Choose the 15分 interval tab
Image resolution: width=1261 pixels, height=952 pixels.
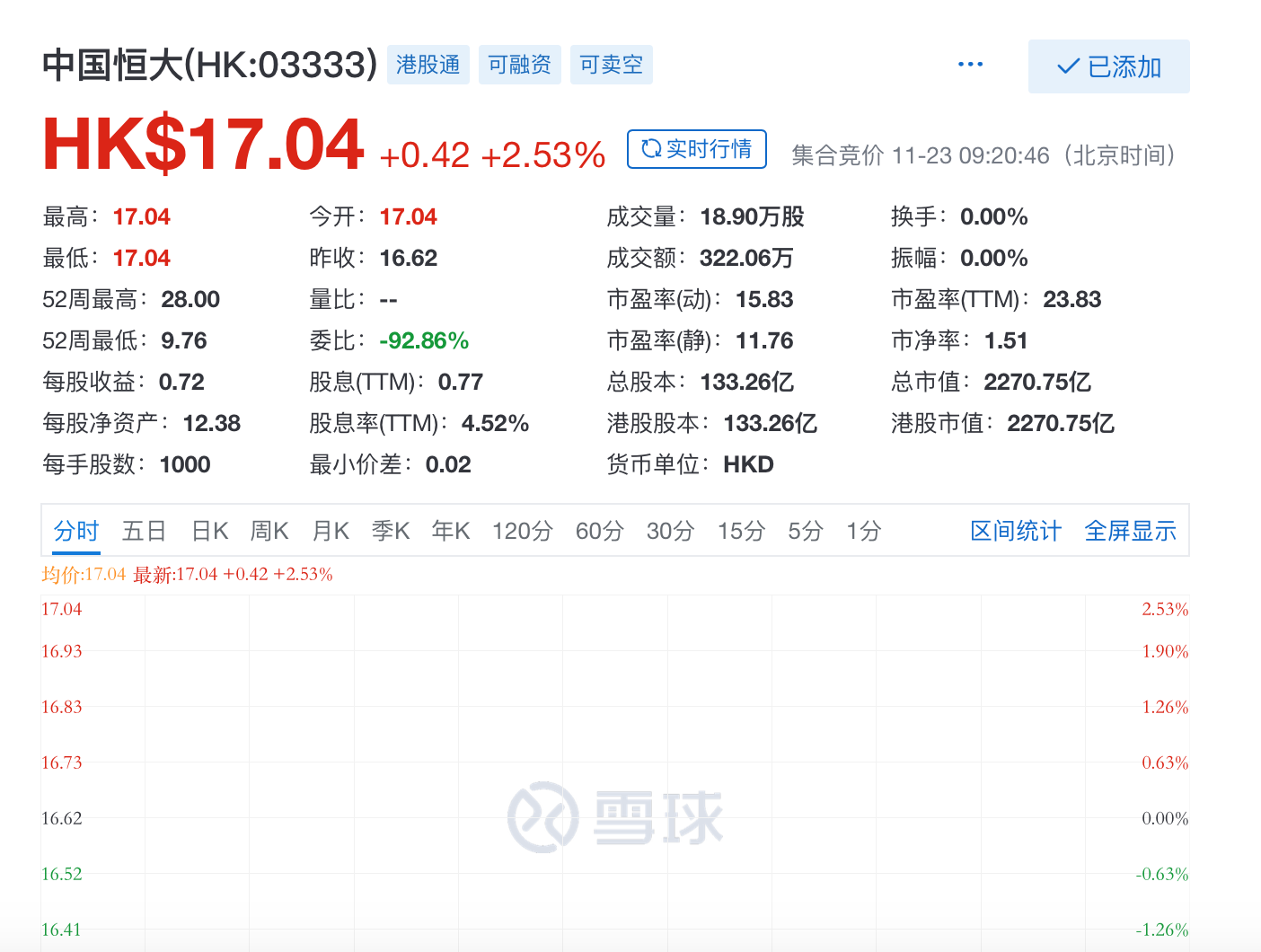pyautogui.click(x=742, y=531)
